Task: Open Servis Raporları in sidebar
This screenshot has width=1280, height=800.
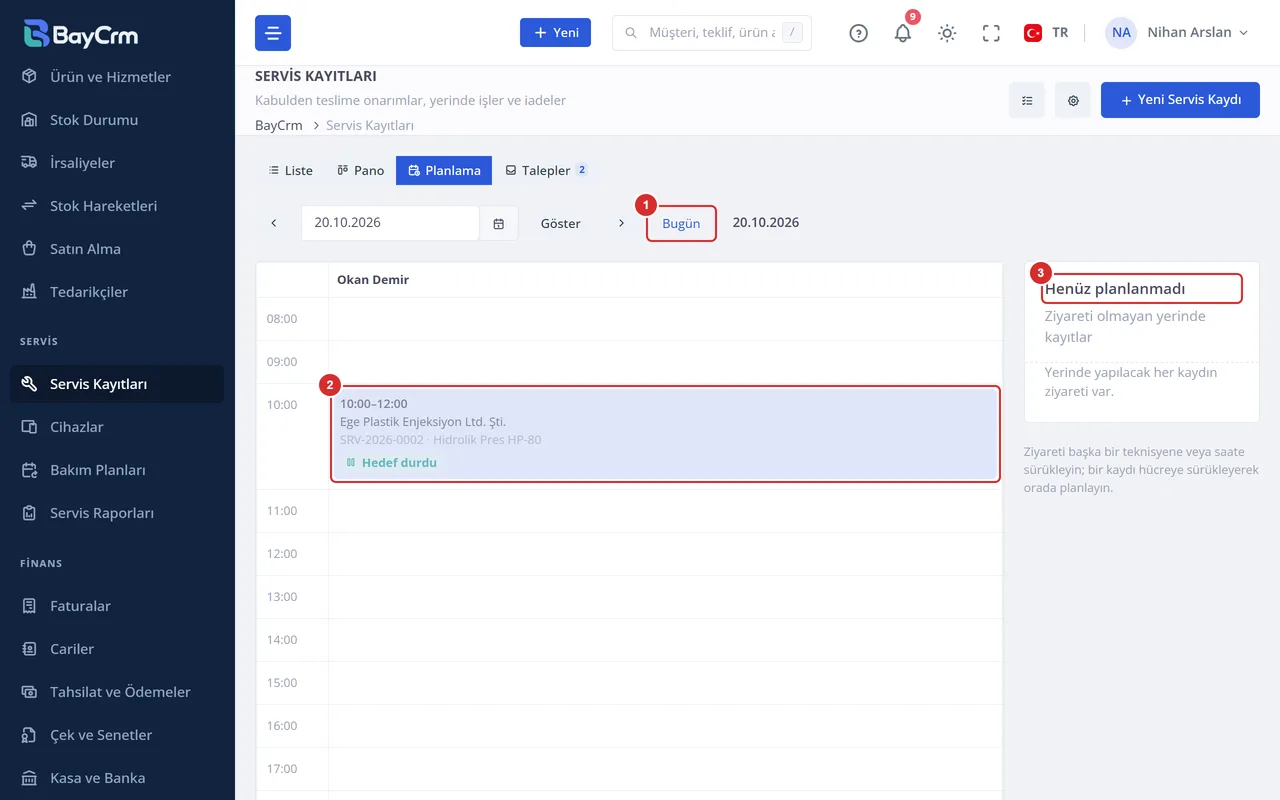Action: coord(117,513)
